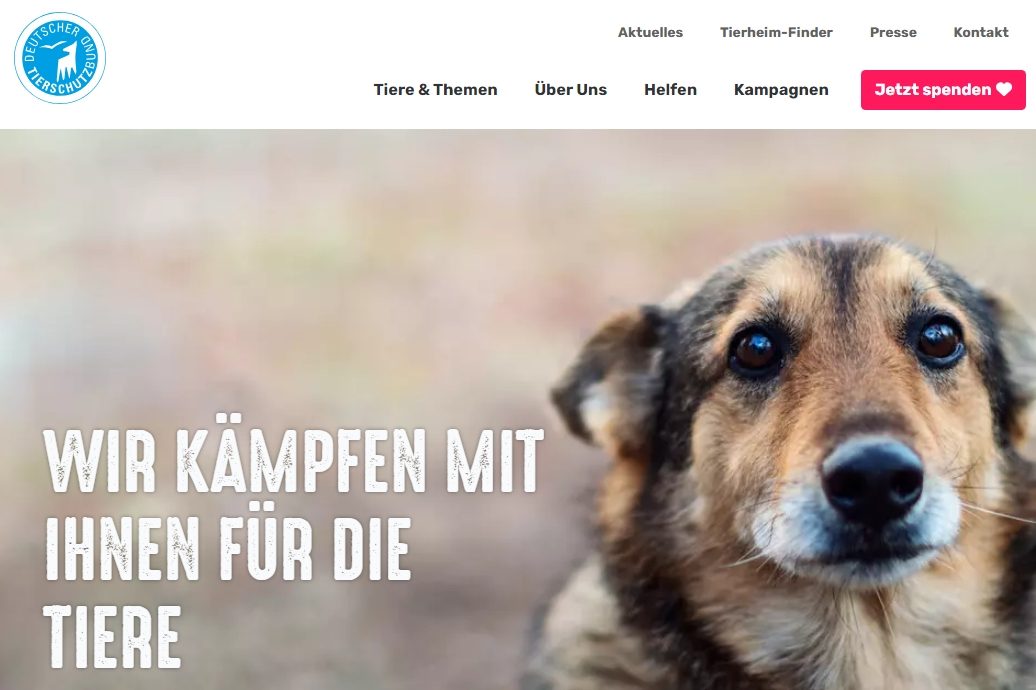This screenshot has width=1036, height=690.
Task: Click the dog's black nose in the hero photo
Action: pos(872,477)
